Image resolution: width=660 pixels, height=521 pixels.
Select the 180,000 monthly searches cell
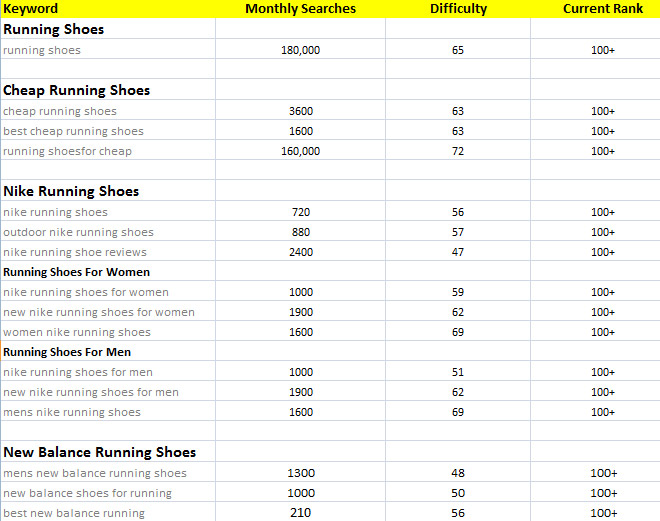coord(300,50)
